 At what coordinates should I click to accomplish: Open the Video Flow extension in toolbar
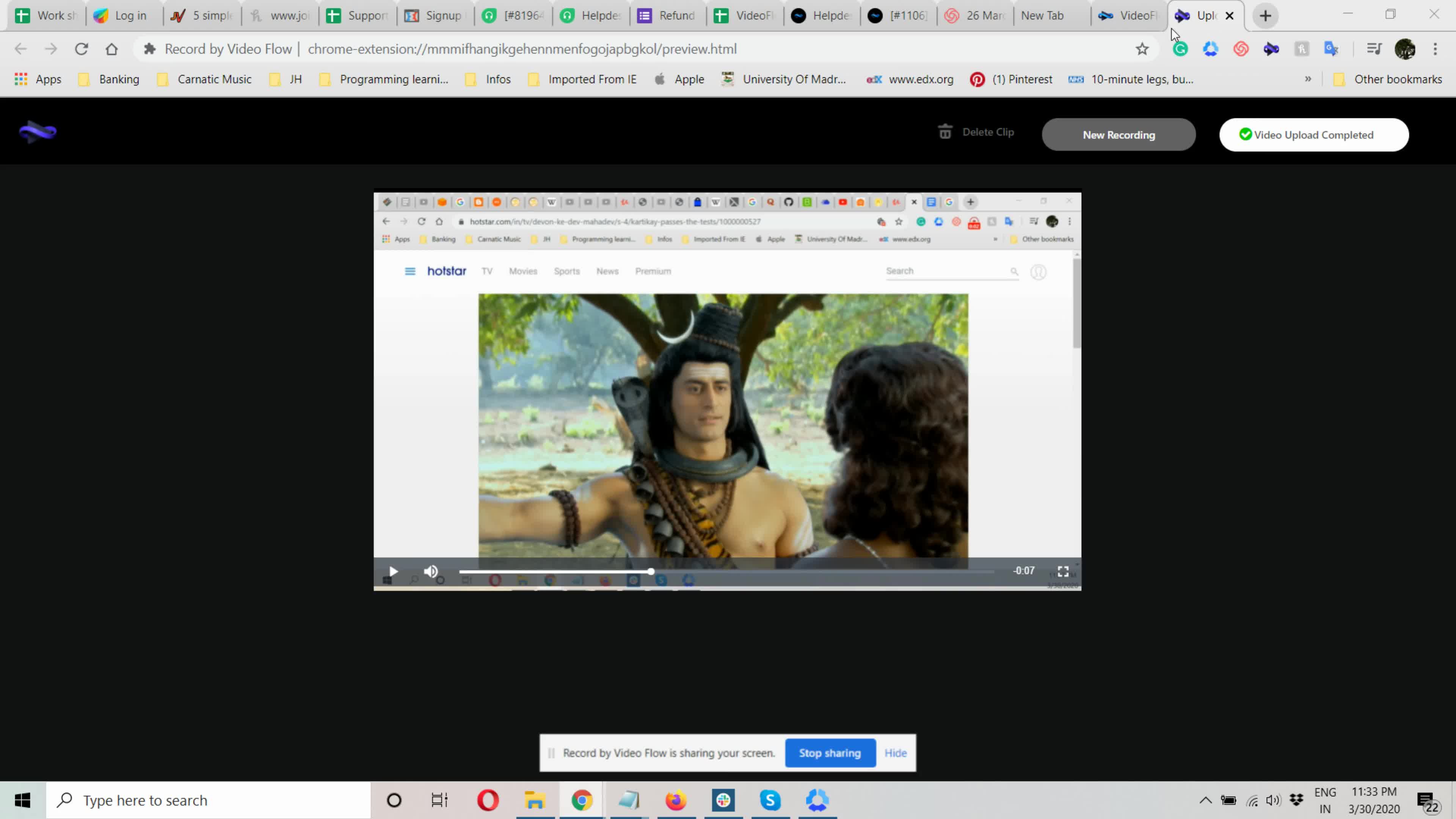pos(1271,49)
